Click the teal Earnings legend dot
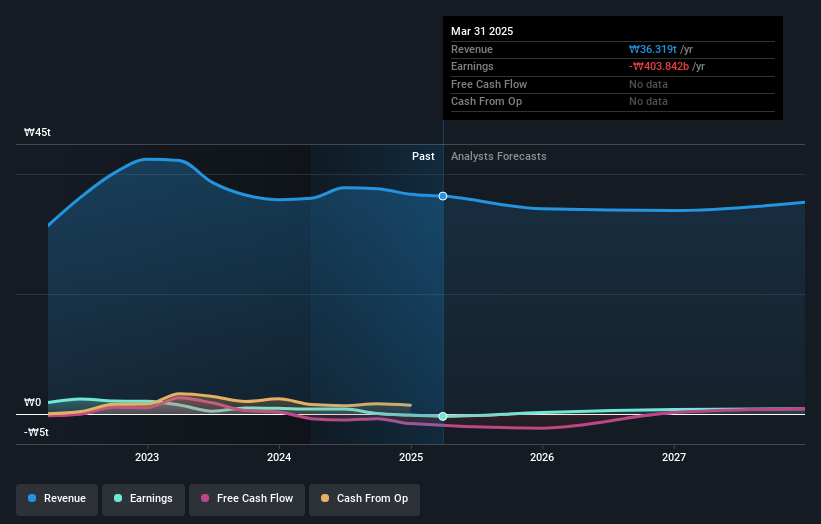Image resolution: width=821 pixels, height=524 pixels. coord(118,498)
